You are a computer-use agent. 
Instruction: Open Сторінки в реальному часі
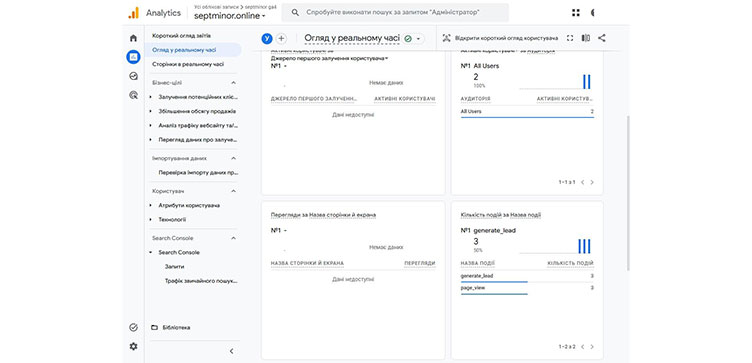[x=188, y=64]
